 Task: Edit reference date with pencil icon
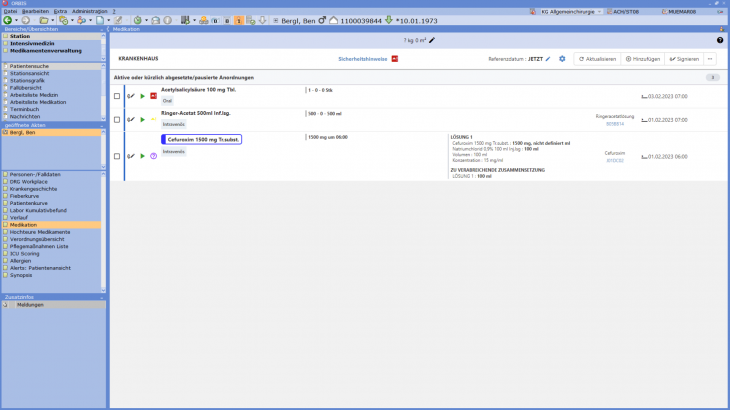click(x=548, y=59)
